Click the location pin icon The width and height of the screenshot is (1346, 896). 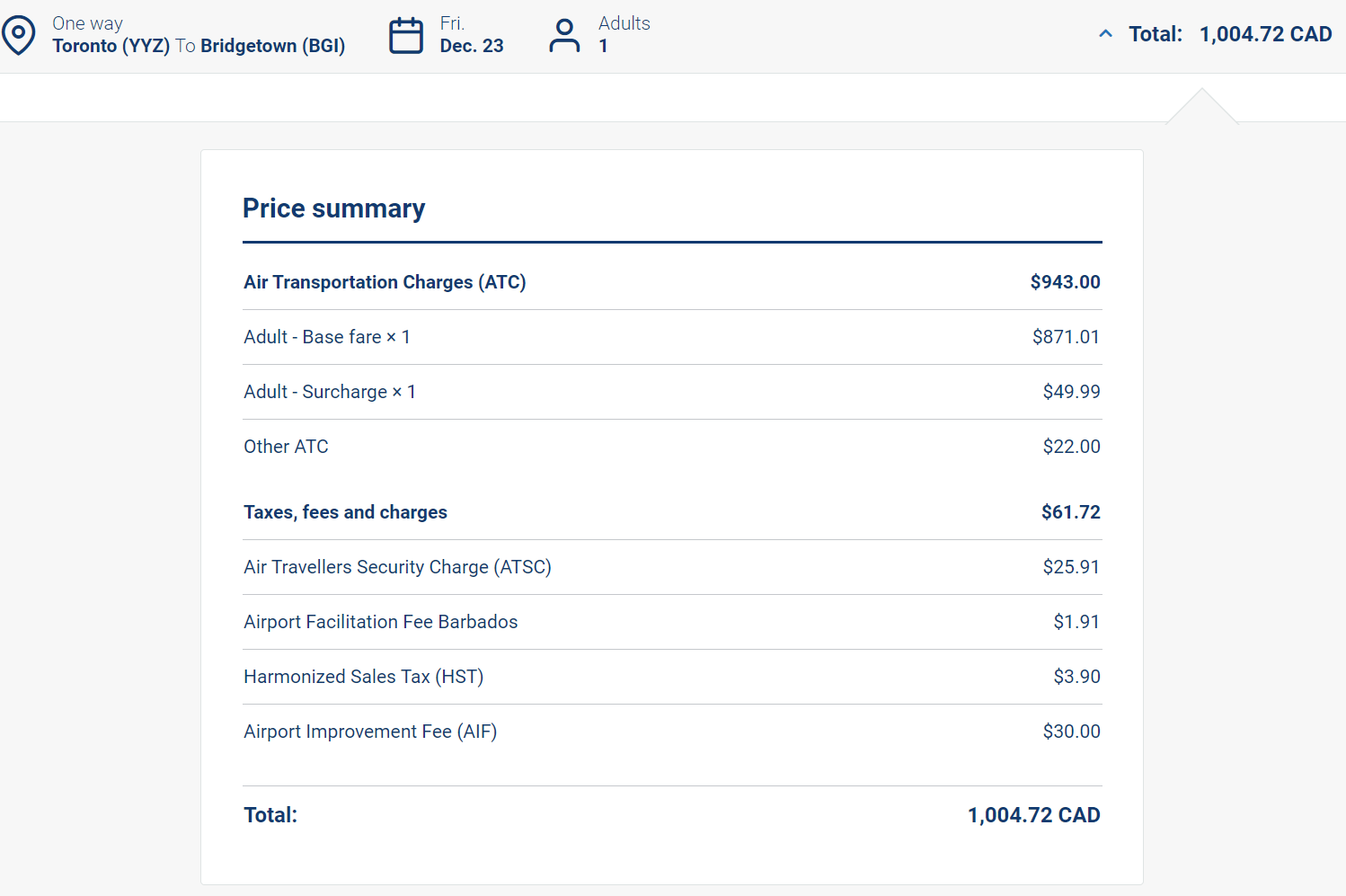(x=19, y=35)
